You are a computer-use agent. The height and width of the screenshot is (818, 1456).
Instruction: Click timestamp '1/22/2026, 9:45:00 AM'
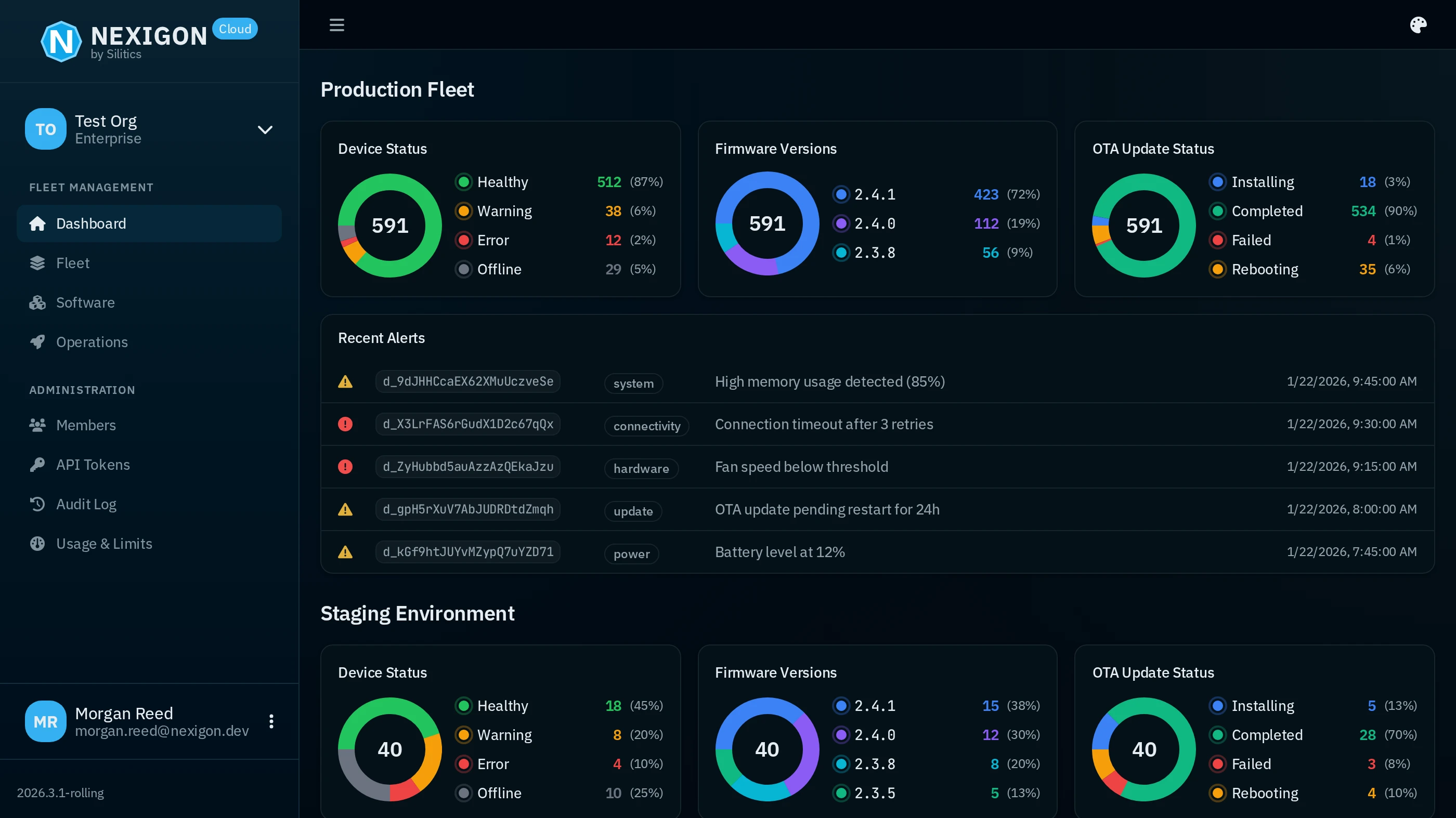click(1352, 381)
